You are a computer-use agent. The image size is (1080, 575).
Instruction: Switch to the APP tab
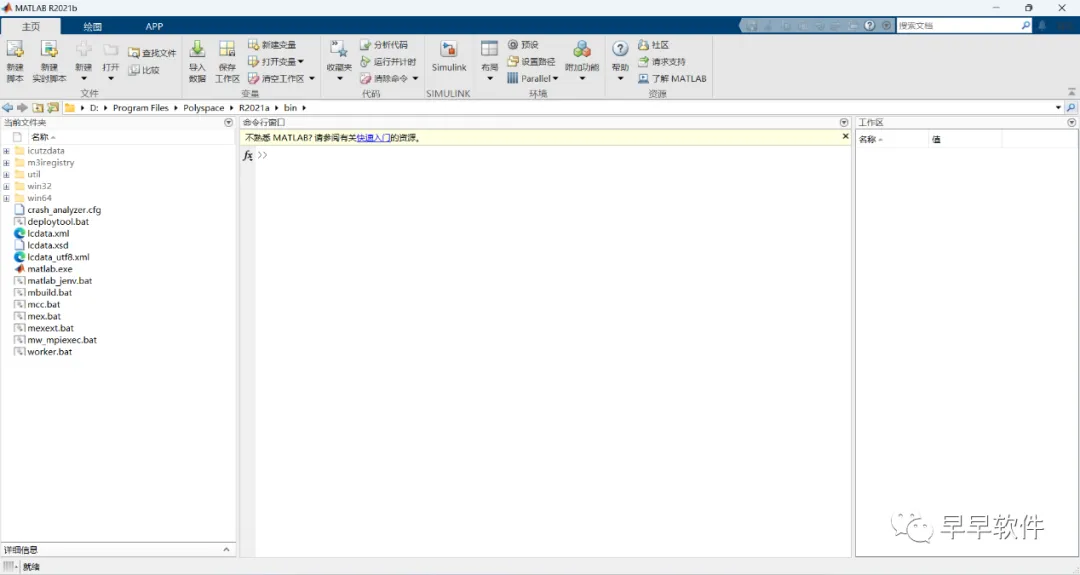point(154,26)
